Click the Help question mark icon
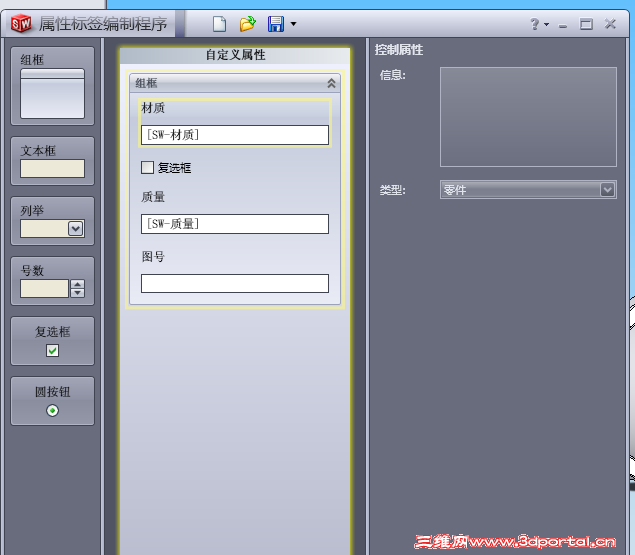This screenshot has height=555, width=635. [x=535, y=24]
